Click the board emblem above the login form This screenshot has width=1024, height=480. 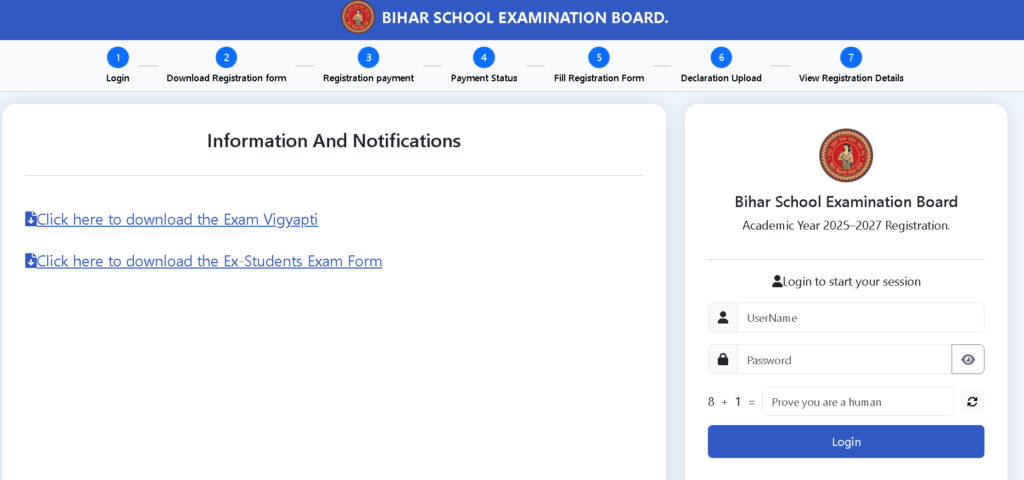(x=846, y=155)
